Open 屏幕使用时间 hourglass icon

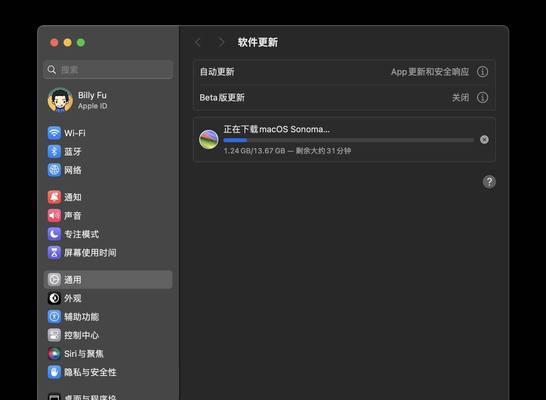(x=54, y=252)
